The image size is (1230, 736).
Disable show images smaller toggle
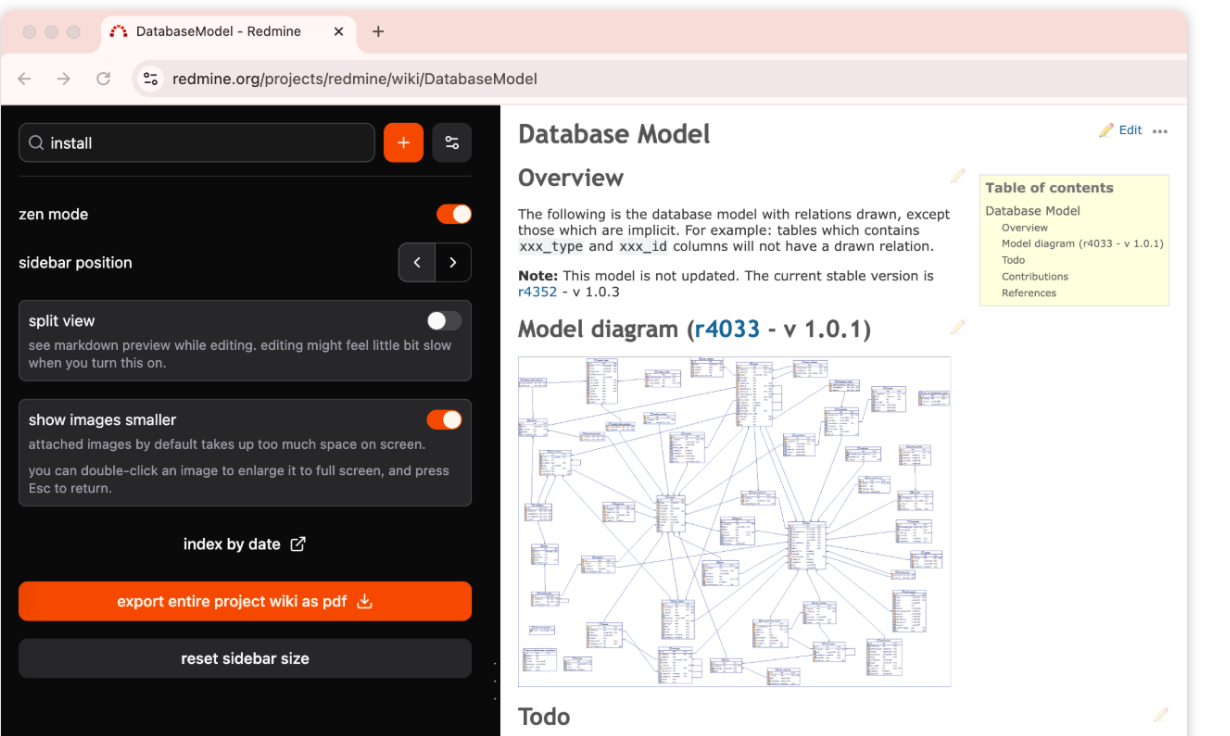pyautogui.click(x=444, y=419)
